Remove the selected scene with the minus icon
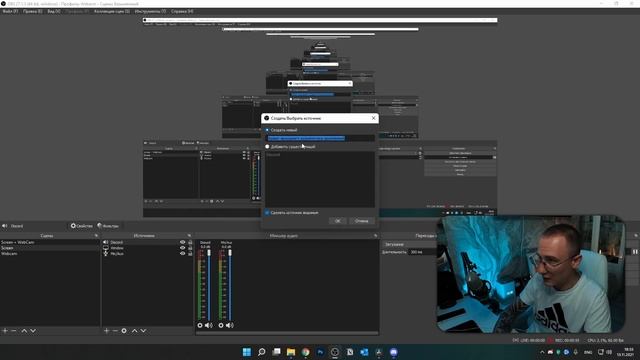This screenshot has width=640, height=360. click(x=13, y=331)
